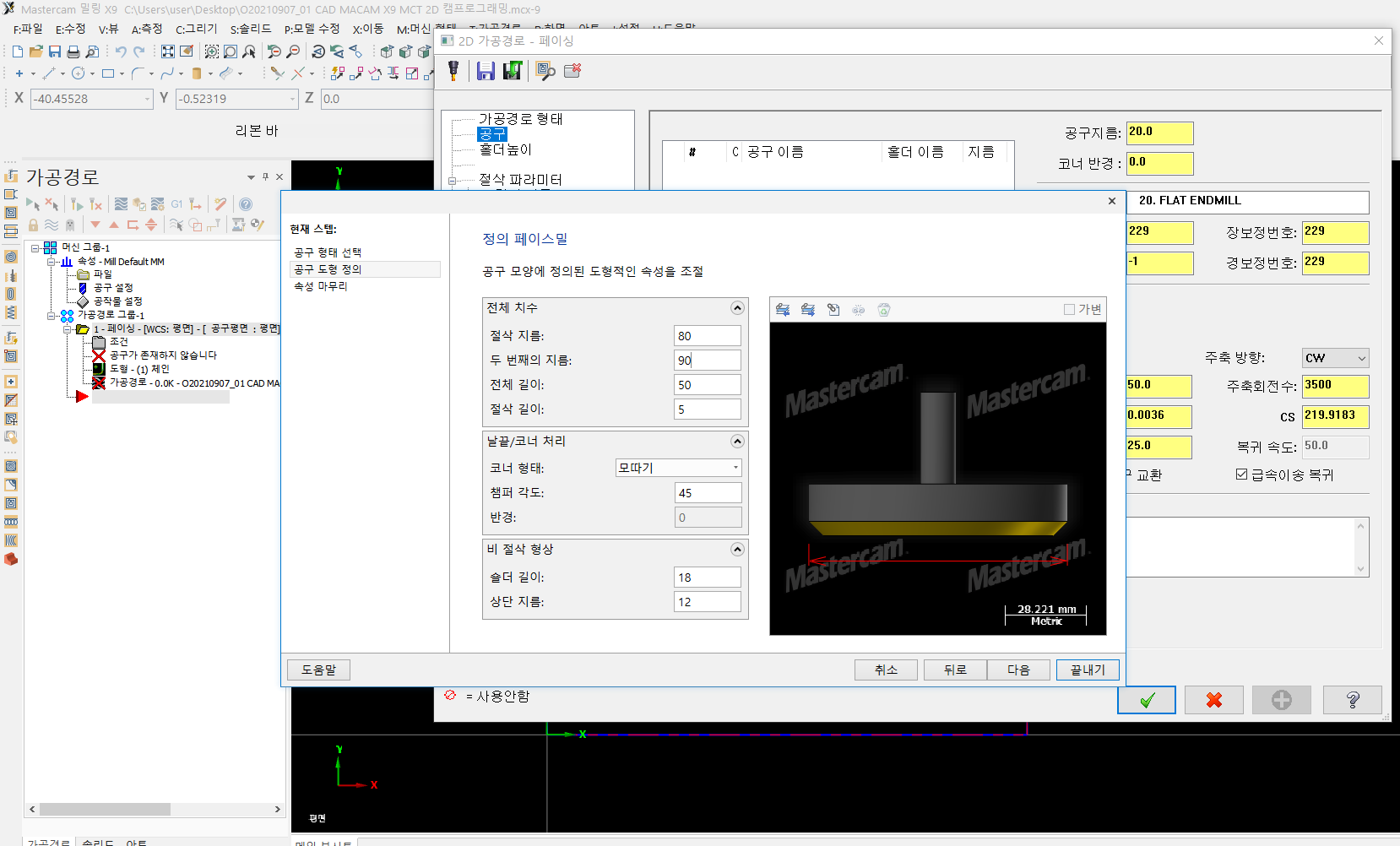This screenshot has height=846, width=1400.
Task: Collapse the 날끝/코너 처리 section
Action: pos(737,442)
